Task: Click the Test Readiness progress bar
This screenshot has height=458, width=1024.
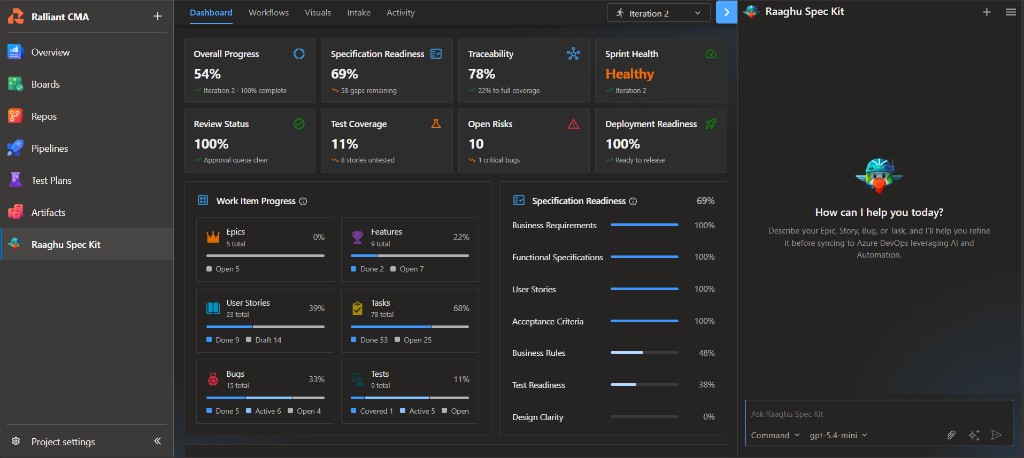Action: [645, 385]
